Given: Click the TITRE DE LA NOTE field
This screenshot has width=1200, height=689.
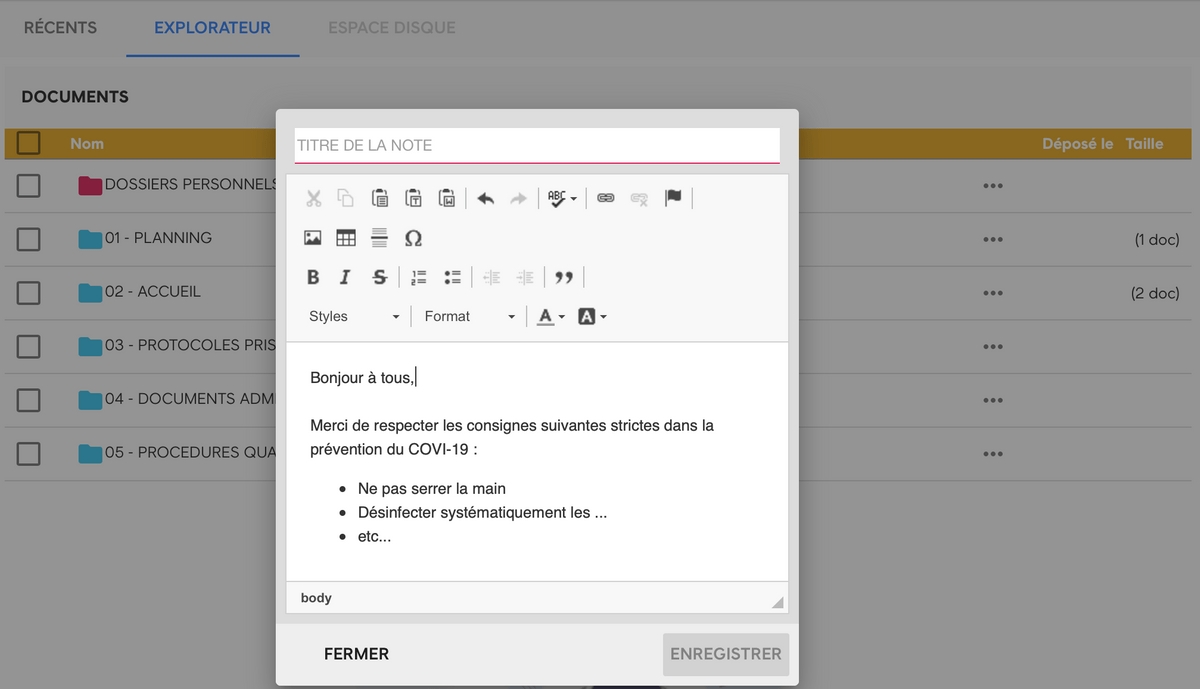Looking at the screenshot, I should 537,145.
